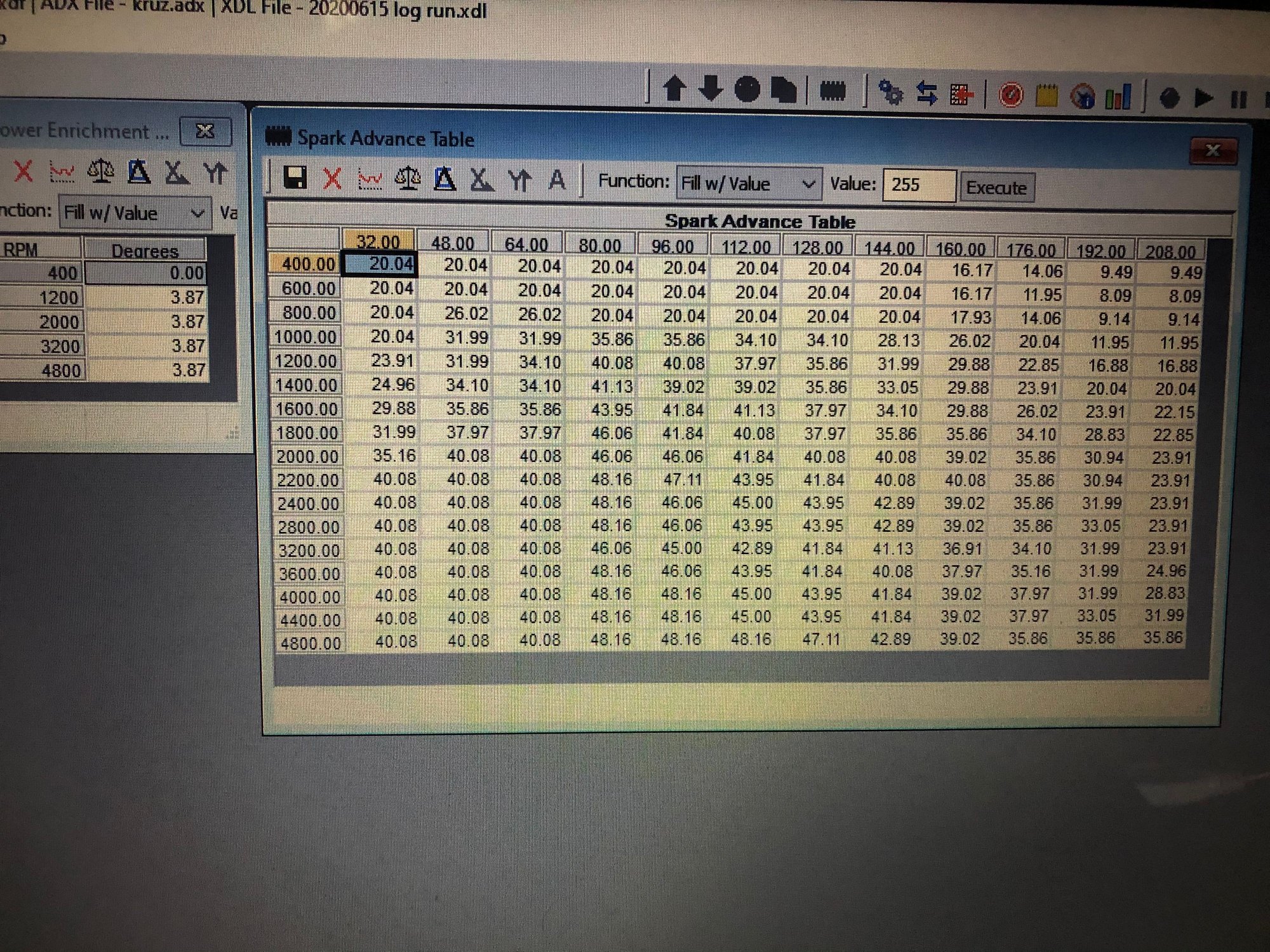Click the blue swap arrows toolbar icon

pyautogui.click(x=926, y=92)
